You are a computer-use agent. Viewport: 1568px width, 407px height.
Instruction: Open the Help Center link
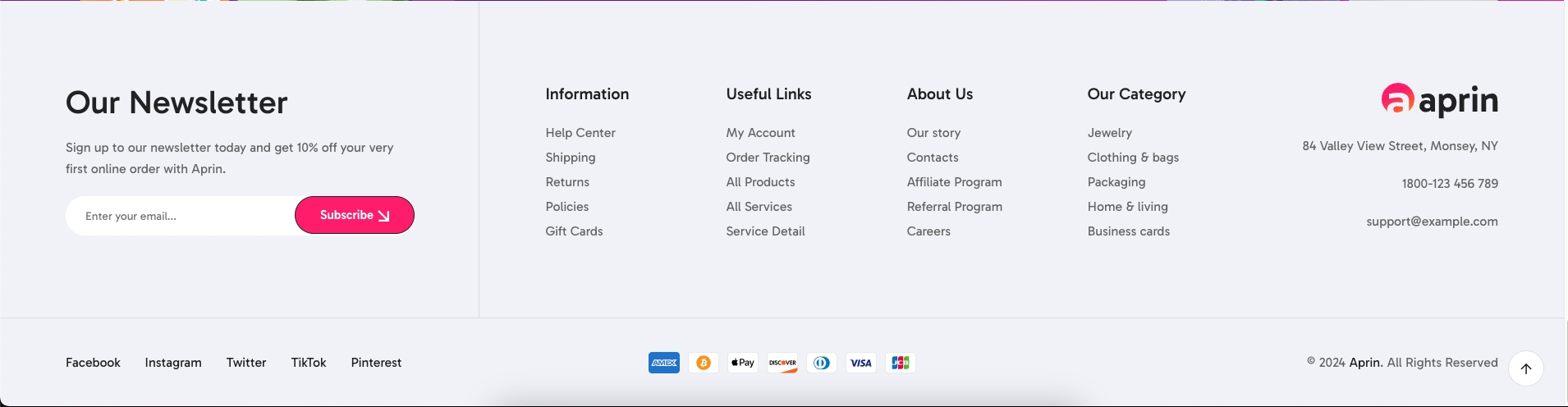coord(580,133)
